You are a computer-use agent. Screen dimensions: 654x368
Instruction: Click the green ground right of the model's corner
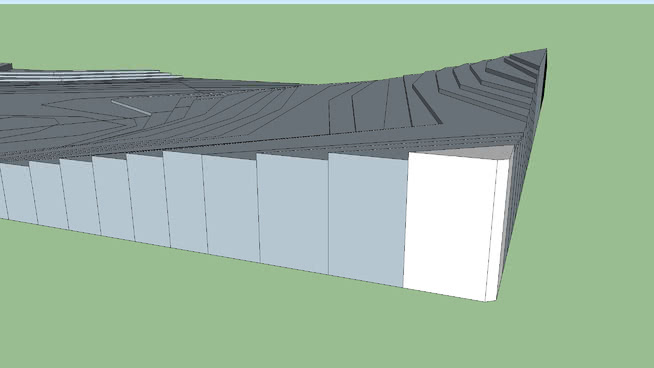pyautogui.click(x=592, y=188)
